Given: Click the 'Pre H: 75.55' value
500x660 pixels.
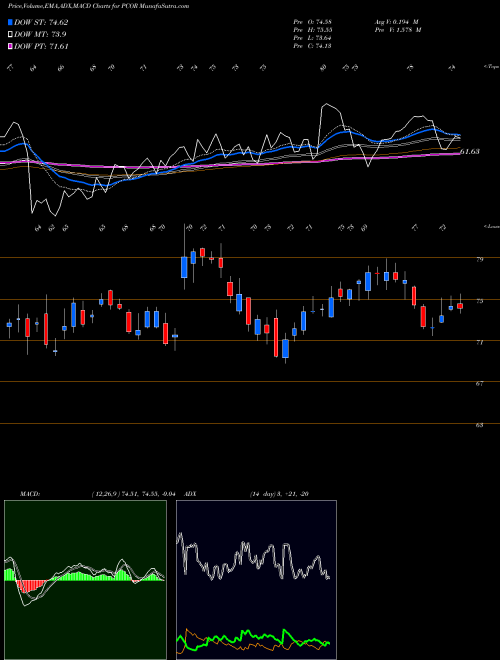Looking at the screenshot, I should pyautogui.click(x=312, y=30).
